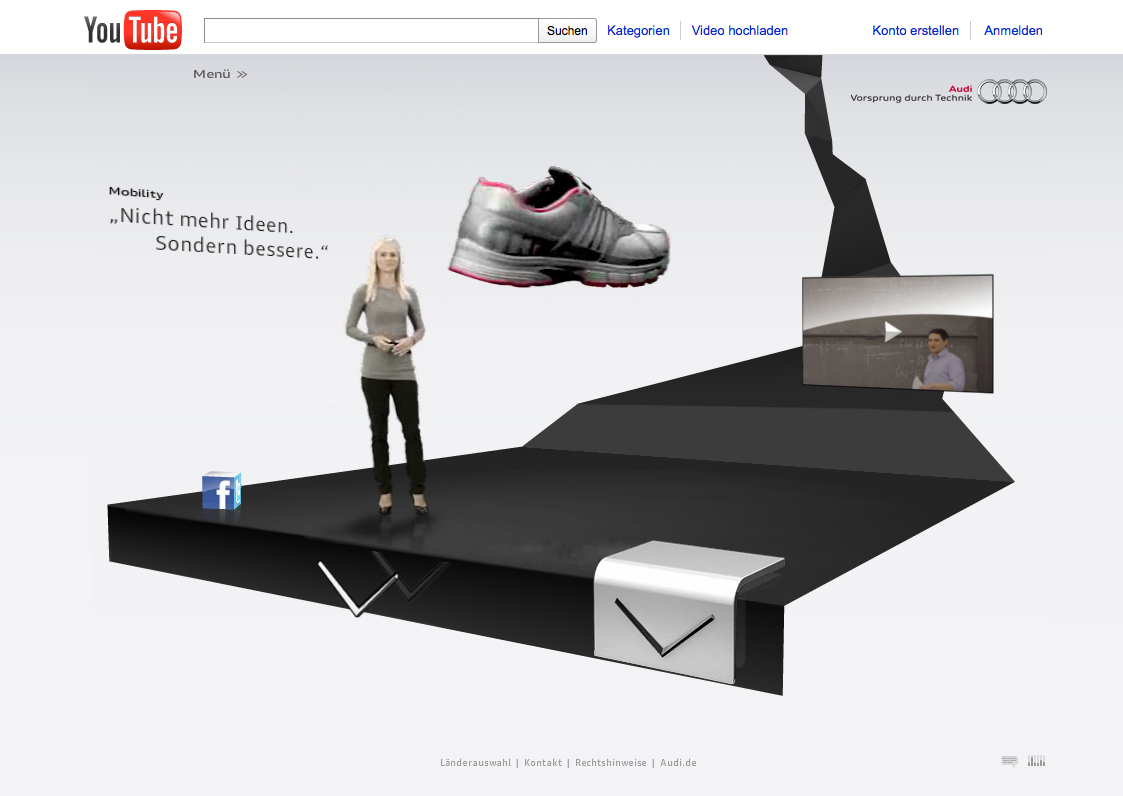Click the Mobility heading text

click(136, 192)
